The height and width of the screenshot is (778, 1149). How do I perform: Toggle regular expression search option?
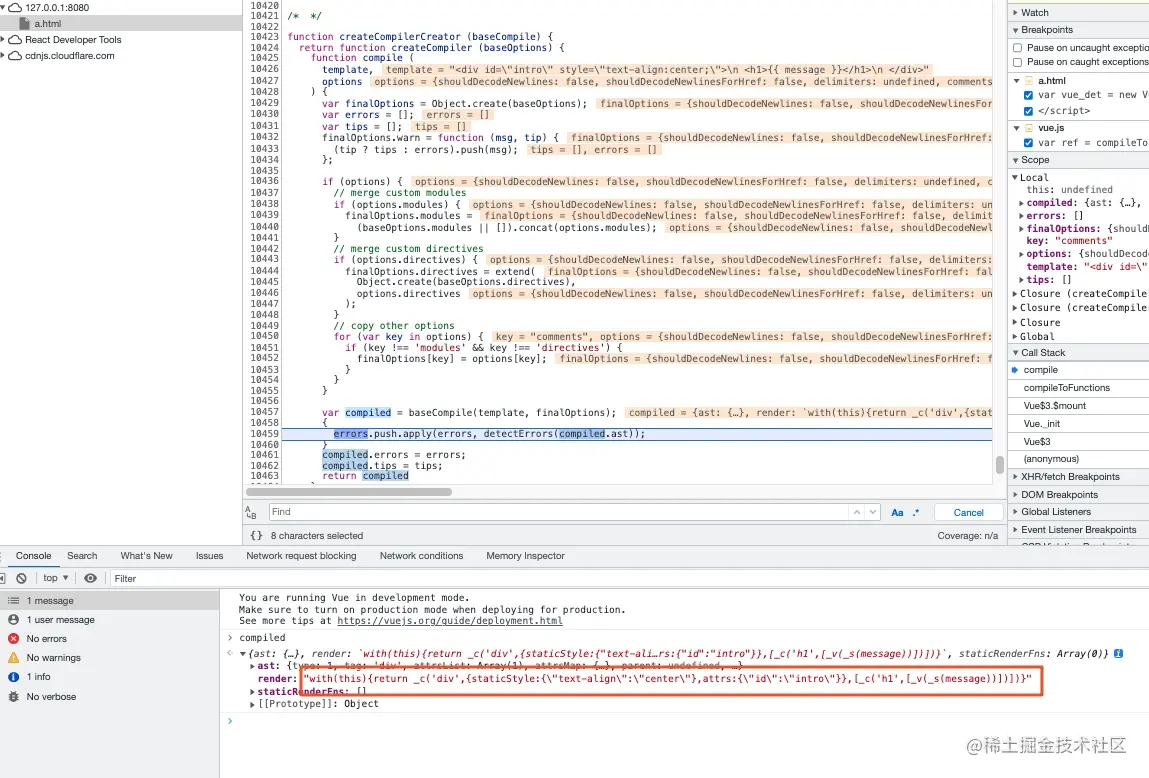click(916, 513)
